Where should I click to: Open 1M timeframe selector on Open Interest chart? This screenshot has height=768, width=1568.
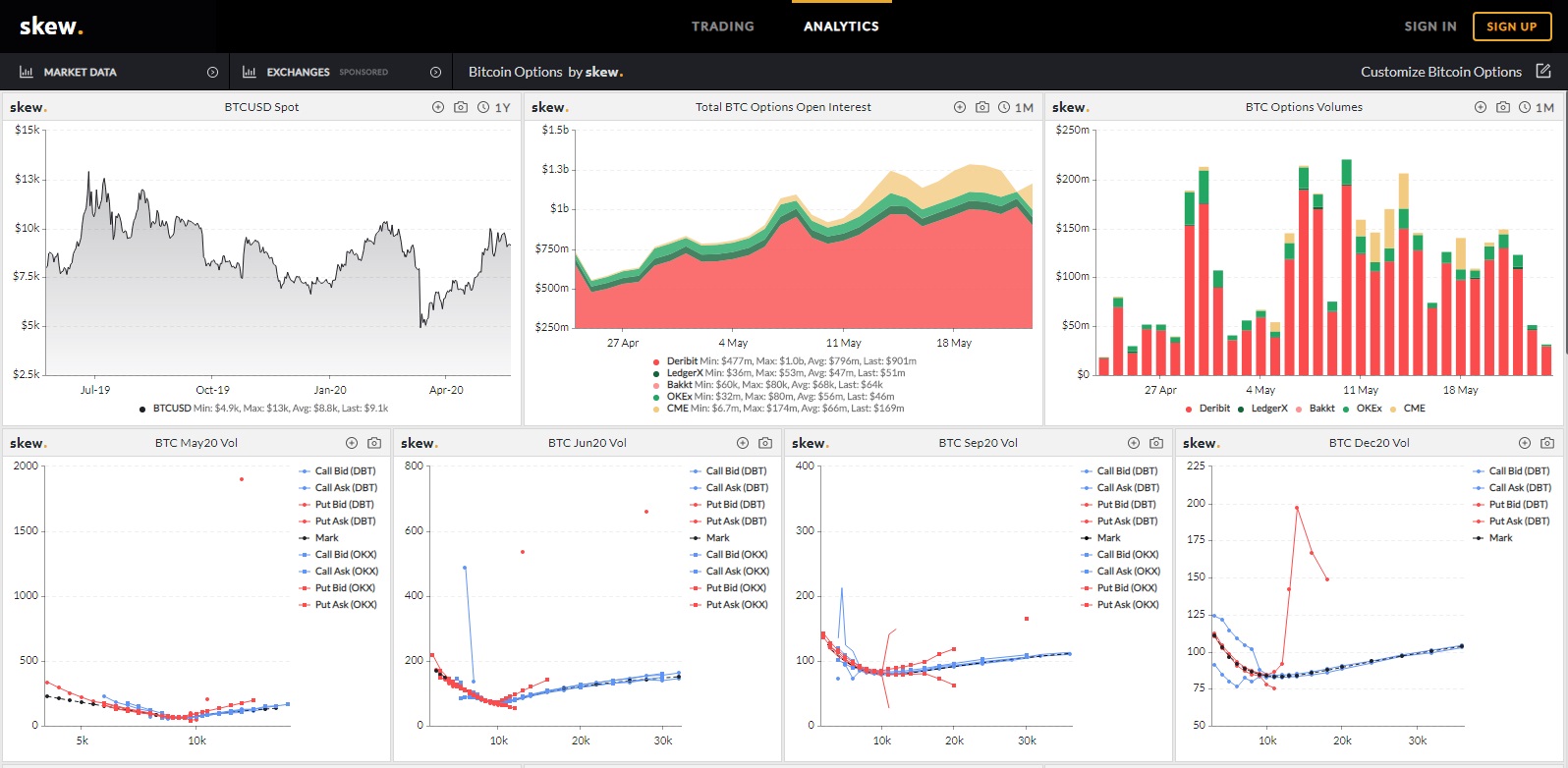pos(1016,107)
